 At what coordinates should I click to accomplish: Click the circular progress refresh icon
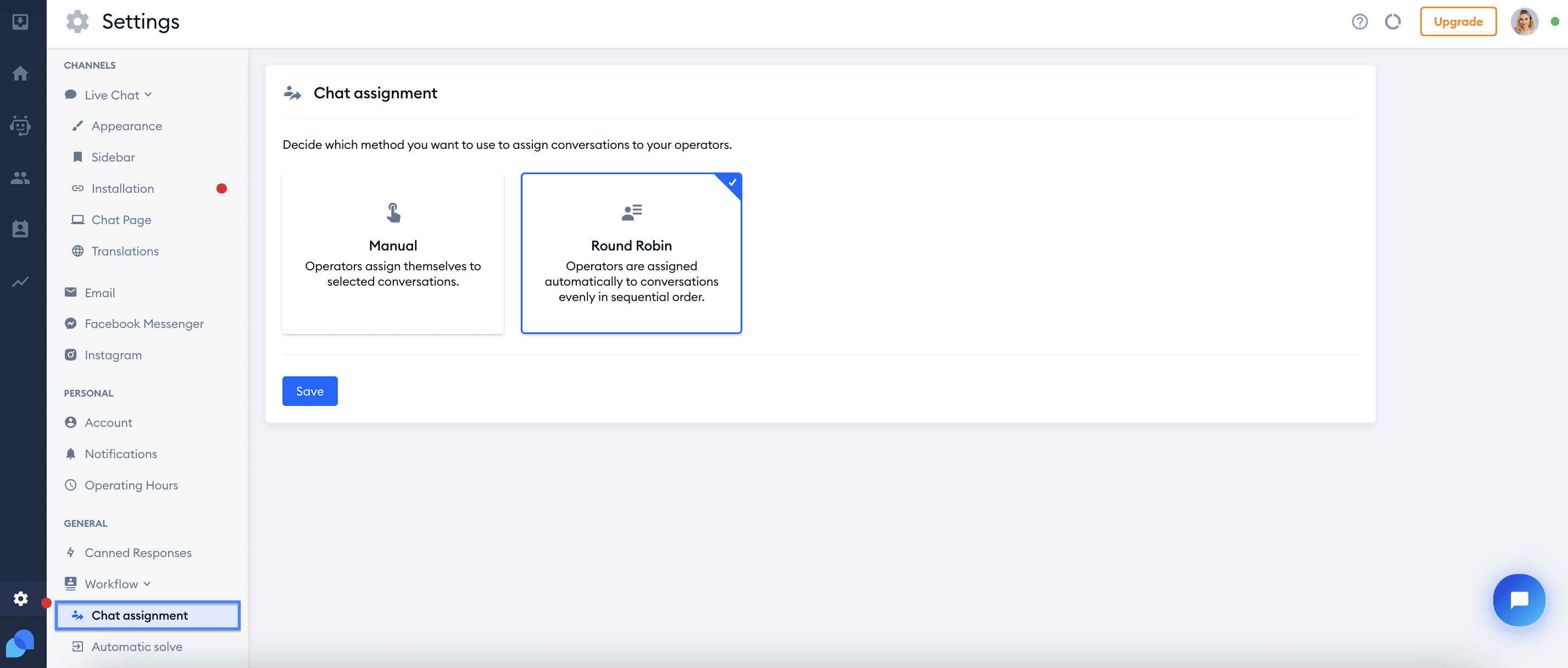tap(1393, 22)
